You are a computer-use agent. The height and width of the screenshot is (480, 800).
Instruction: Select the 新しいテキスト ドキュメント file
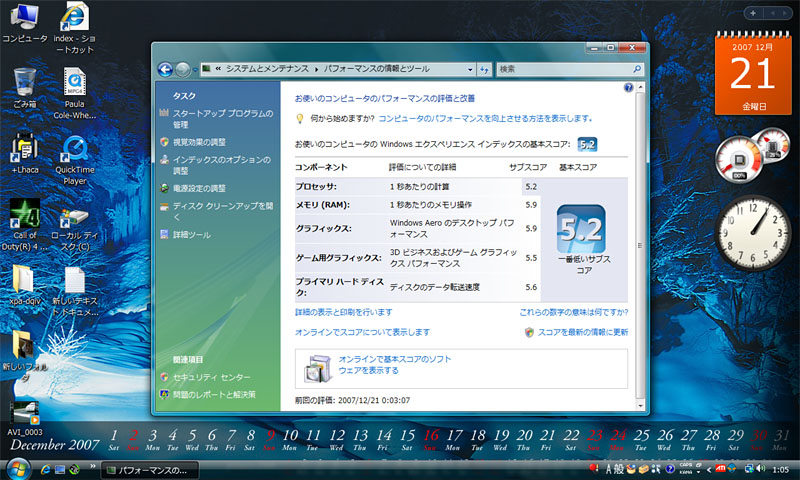click(x=74, y=291)
